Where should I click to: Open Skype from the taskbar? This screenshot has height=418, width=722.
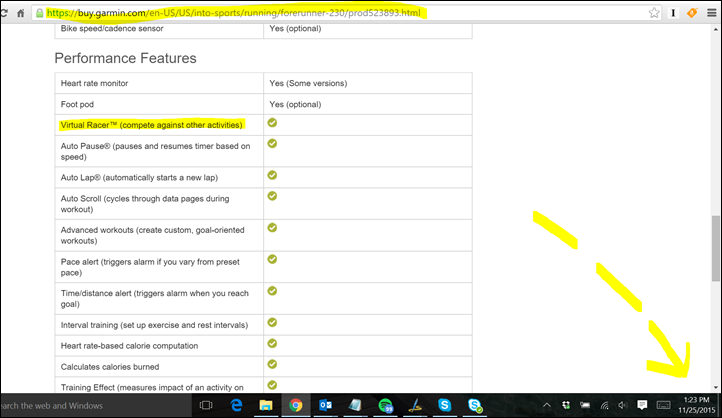coord(445,406)
